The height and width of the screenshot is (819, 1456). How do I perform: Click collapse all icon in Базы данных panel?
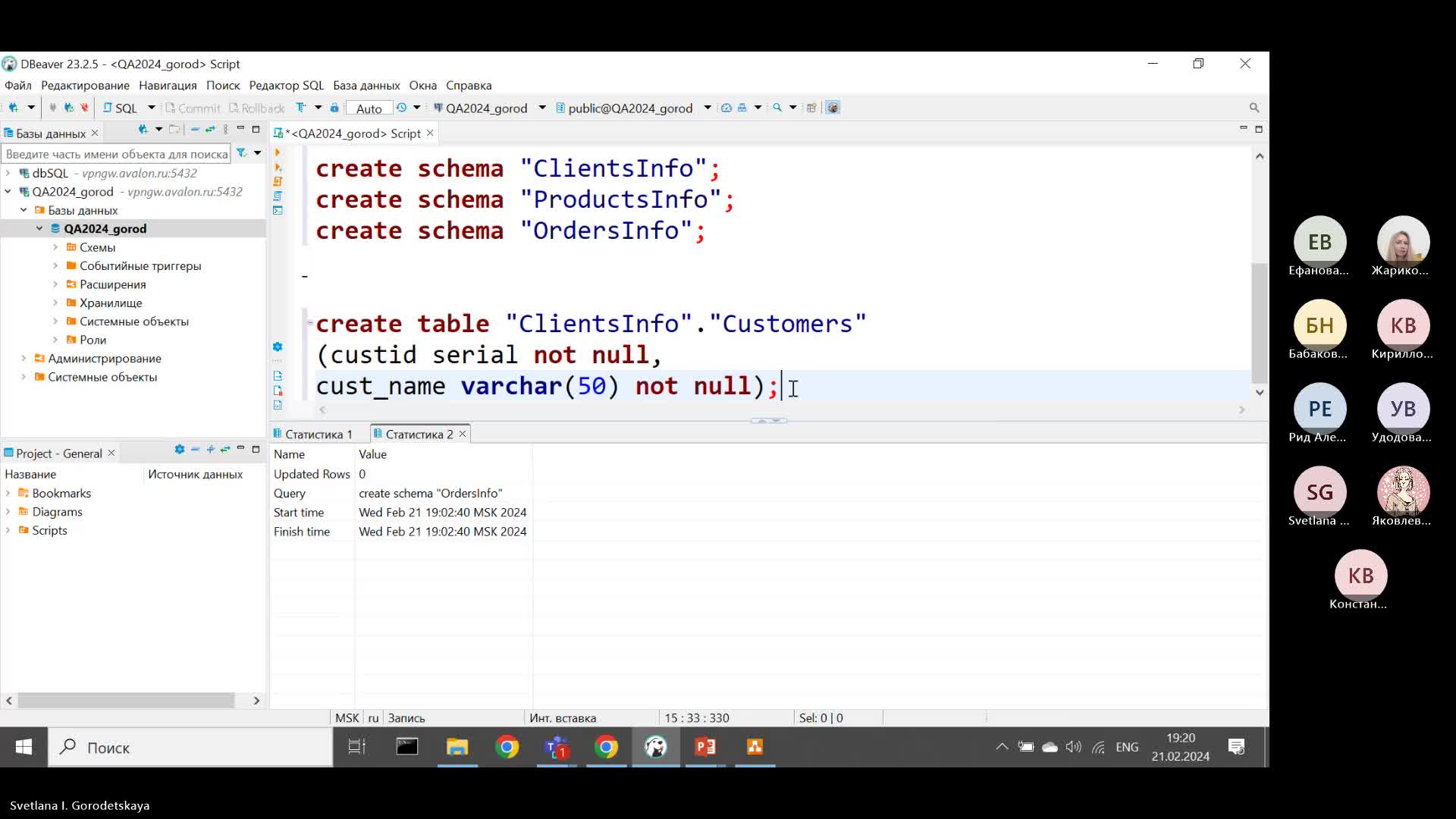click(196, 130)
